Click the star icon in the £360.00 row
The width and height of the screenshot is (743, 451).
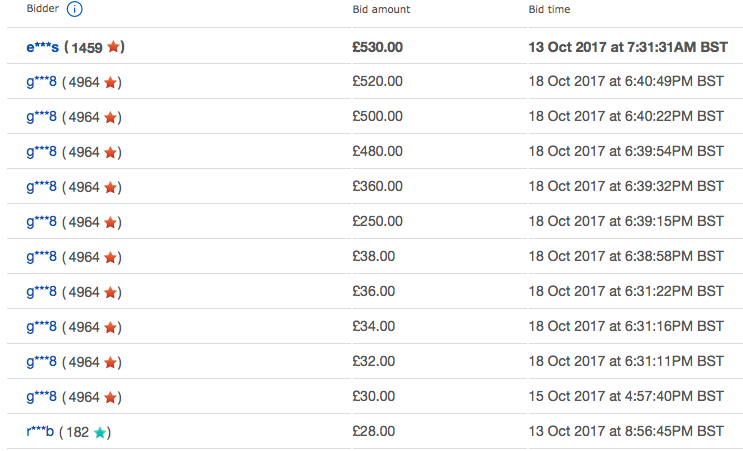pyautogui.click(x=110, y=187)
